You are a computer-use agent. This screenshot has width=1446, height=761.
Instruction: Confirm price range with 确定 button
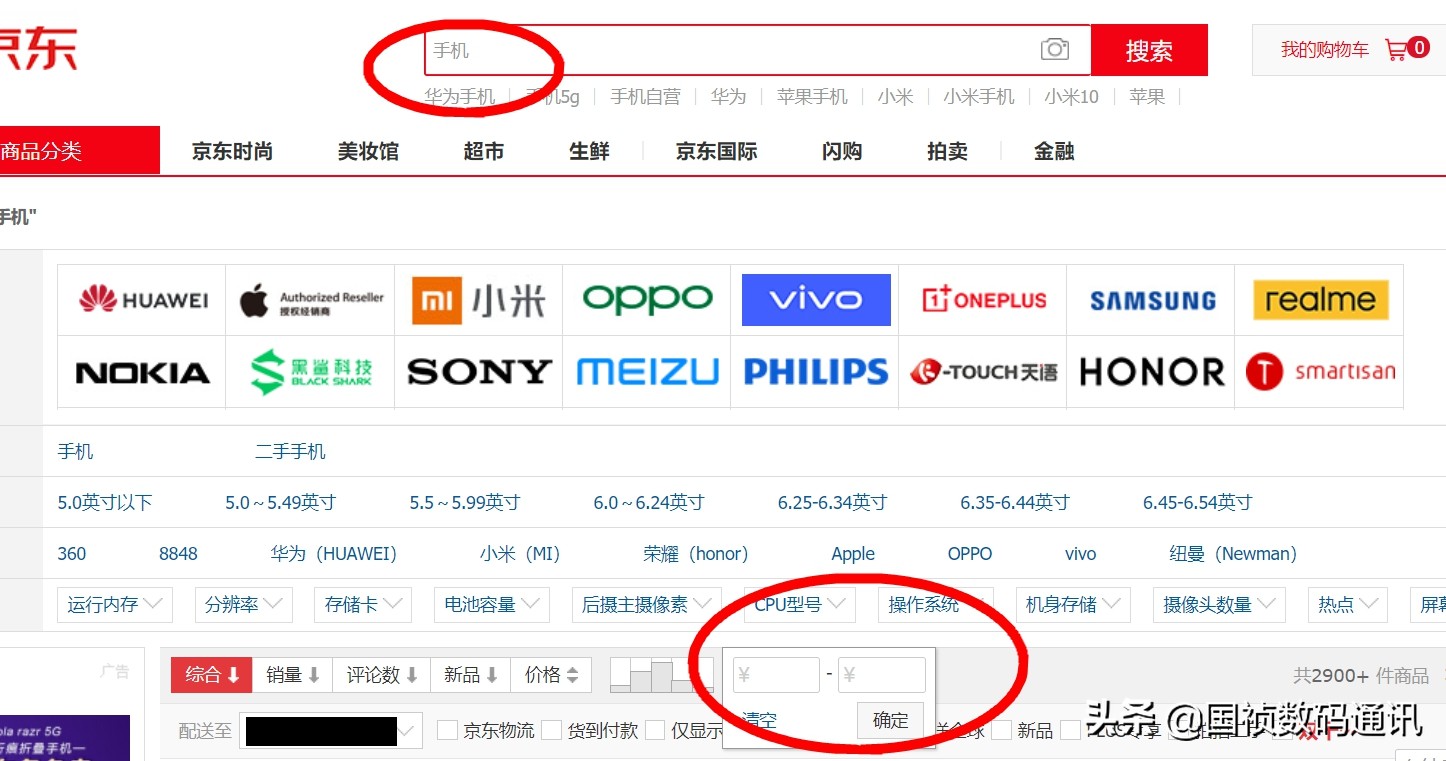click(889, 720)
